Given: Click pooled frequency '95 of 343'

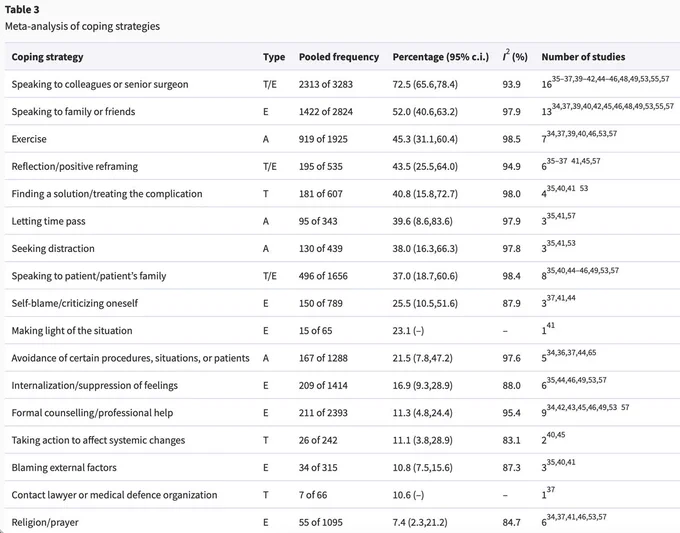Looking at the screenshot, I should point(318,221).
